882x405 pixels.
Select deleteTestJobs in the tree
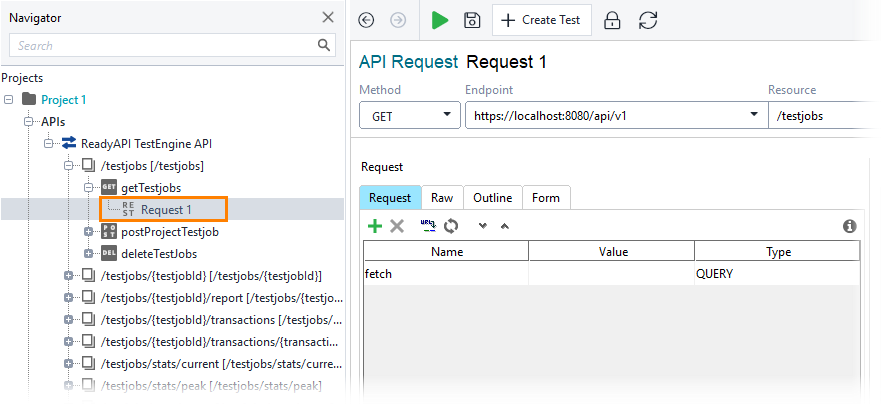pos(159,254)
